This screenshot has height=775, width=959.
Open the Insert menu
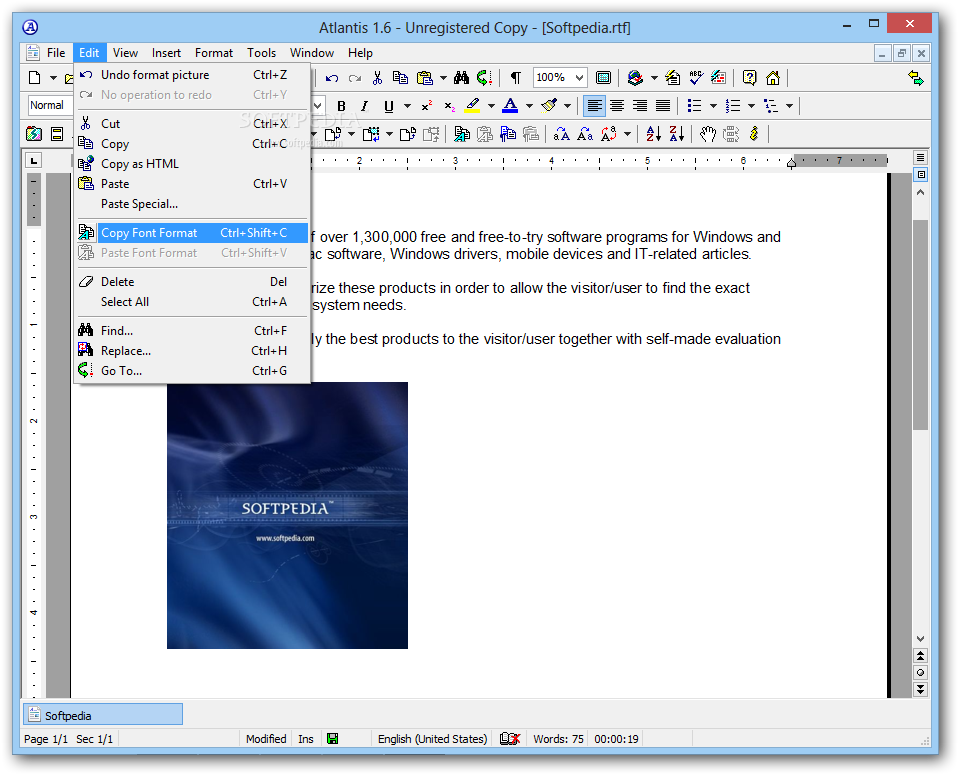166,53
